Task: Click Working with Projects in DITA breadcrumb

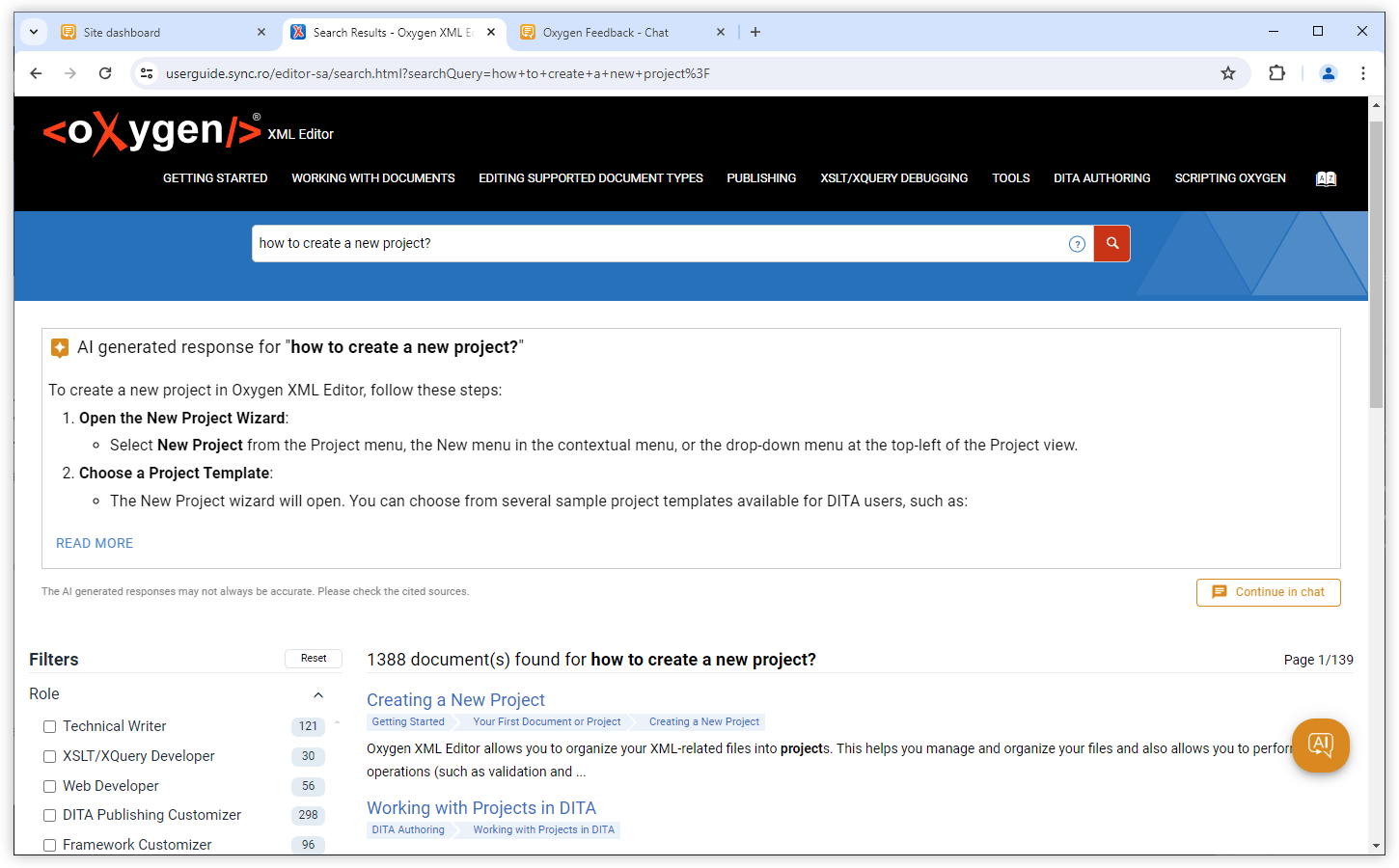Action: [x=543, y=829]
